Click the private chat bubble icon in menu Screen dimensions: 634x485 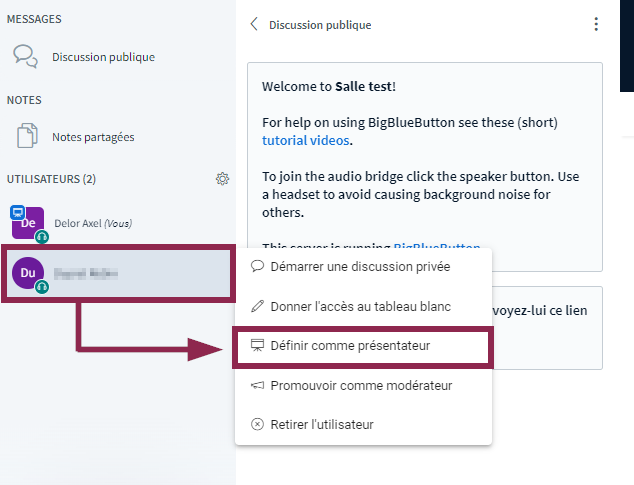(x=258, y=267)
